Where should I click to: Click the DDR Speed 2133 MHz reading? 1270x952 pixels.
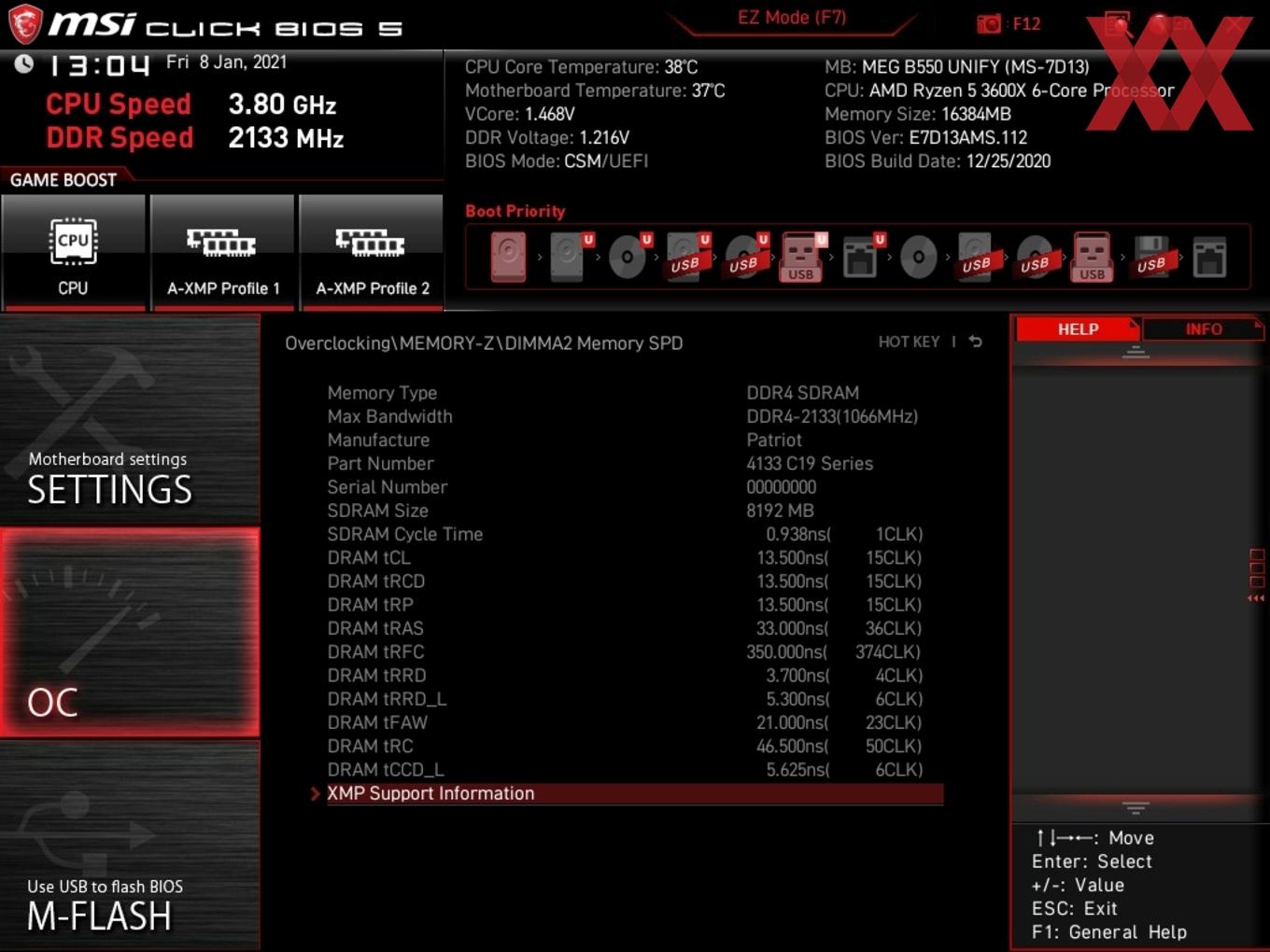[x=195, y=138]
